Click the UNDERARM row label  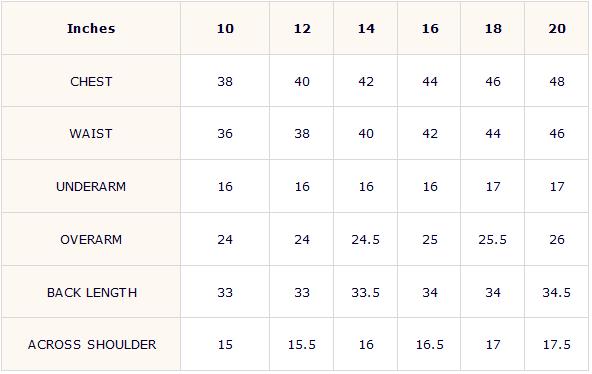[x=91, y=186]
